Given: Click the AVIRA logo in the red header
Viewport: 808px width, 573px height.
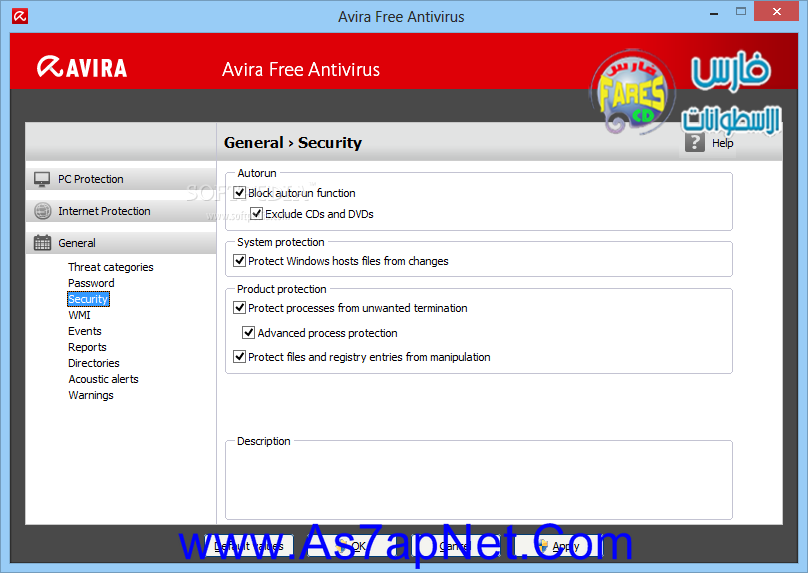Looking at the screenshot, I should 82,68.
